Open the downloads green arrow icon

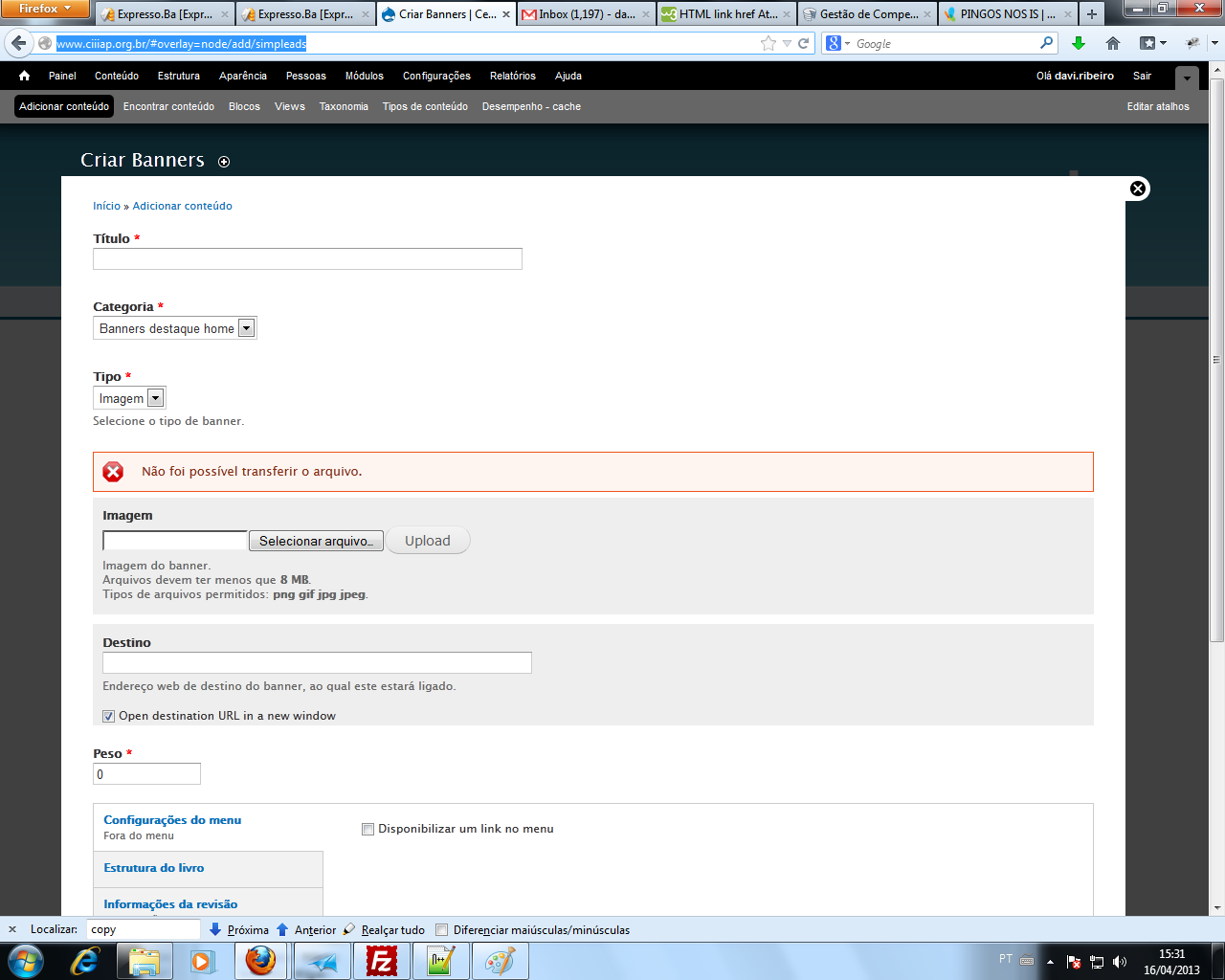(x=1079, y=43)
